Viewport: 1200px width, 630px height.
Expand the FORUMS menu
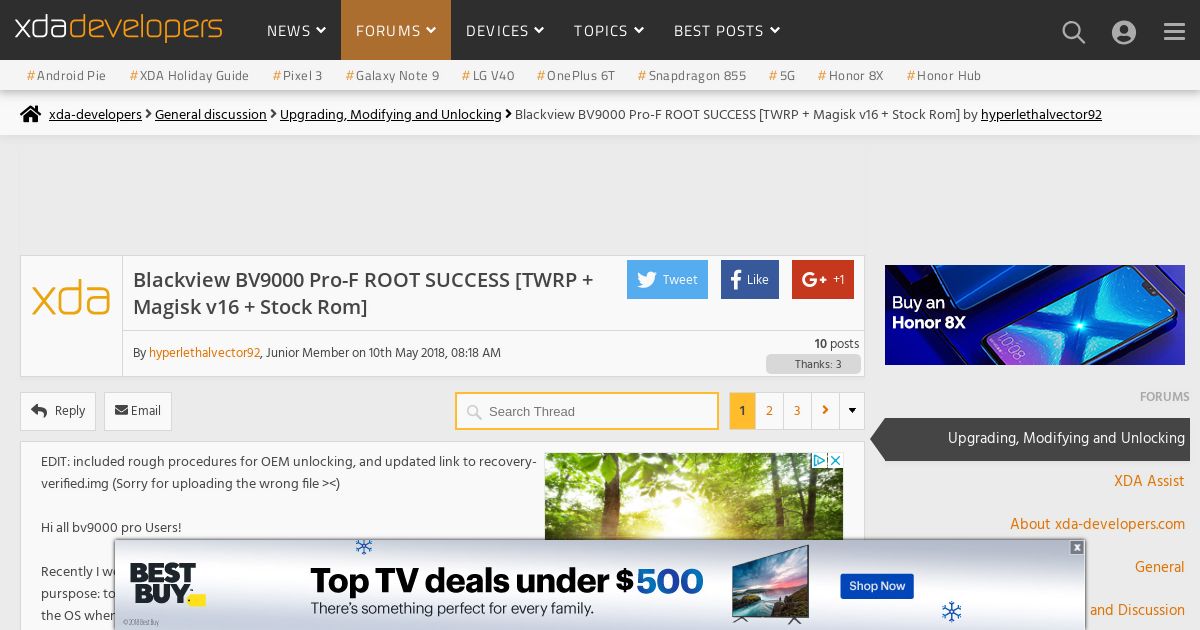coord(396,31)
